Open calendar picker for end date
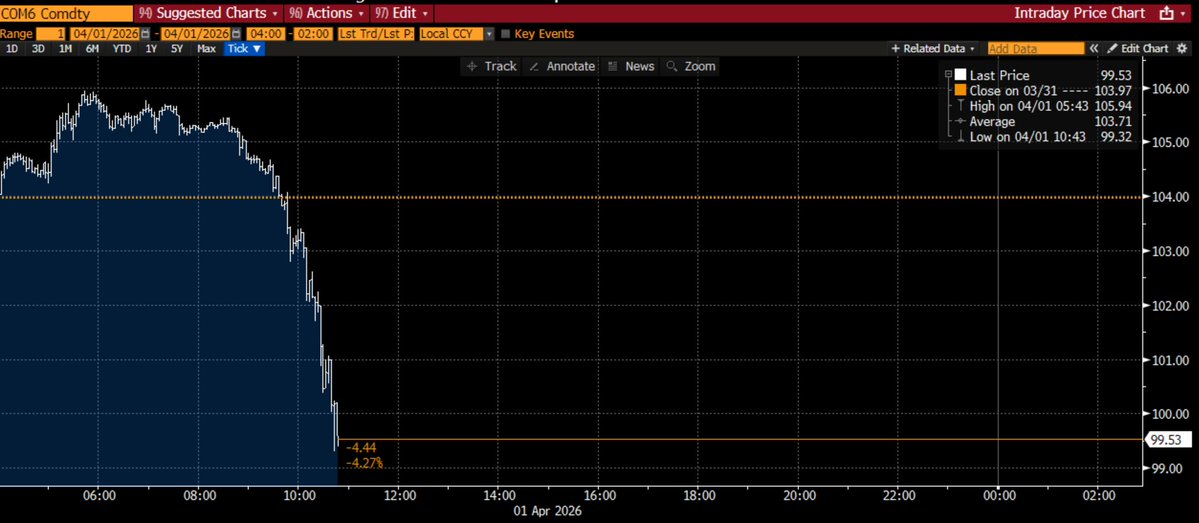Viewport: 1199px width, 523px height. (x=236, y=34)
